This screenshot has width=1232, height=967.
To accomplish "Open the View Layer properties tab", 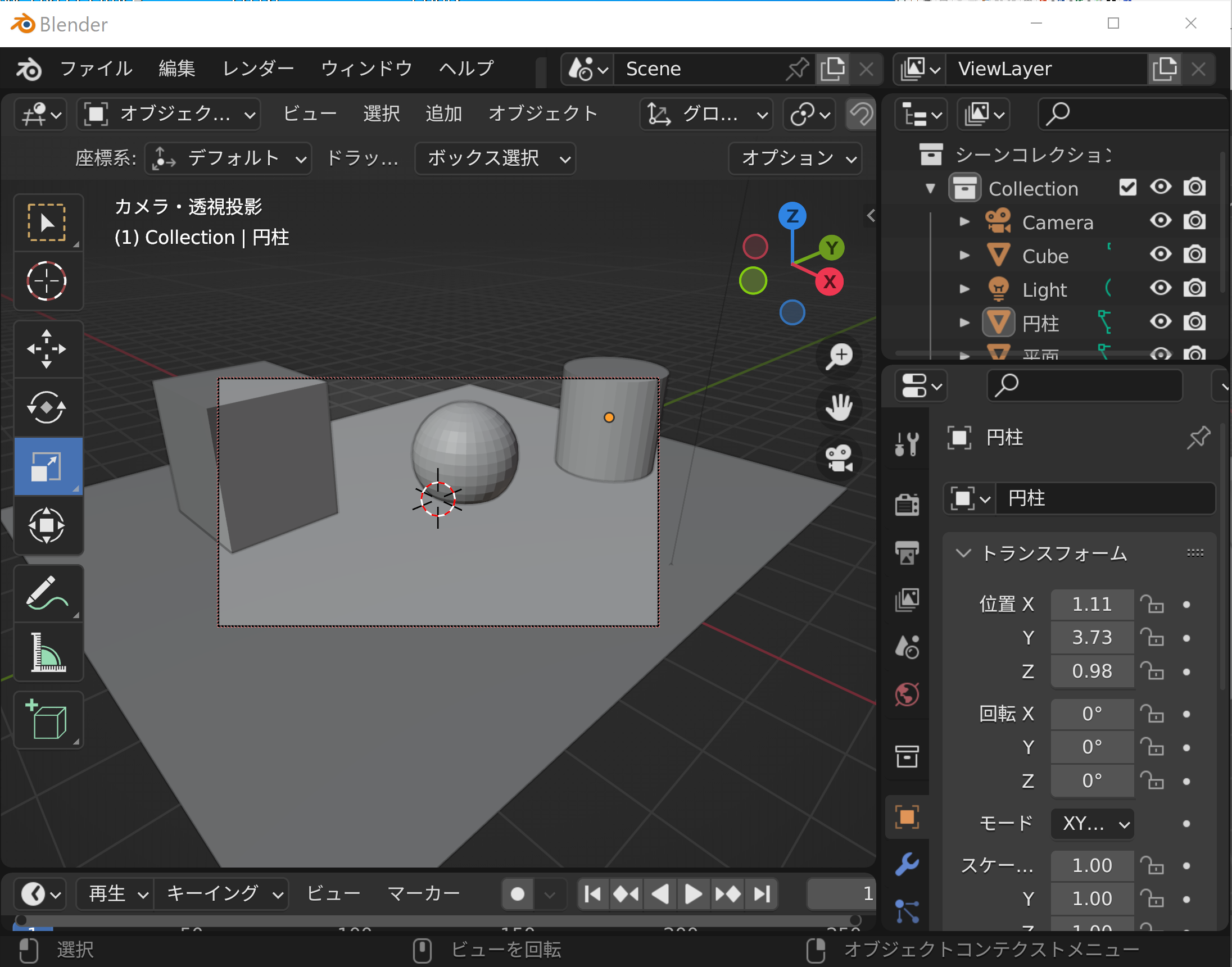I will click(x=907, y=600).
